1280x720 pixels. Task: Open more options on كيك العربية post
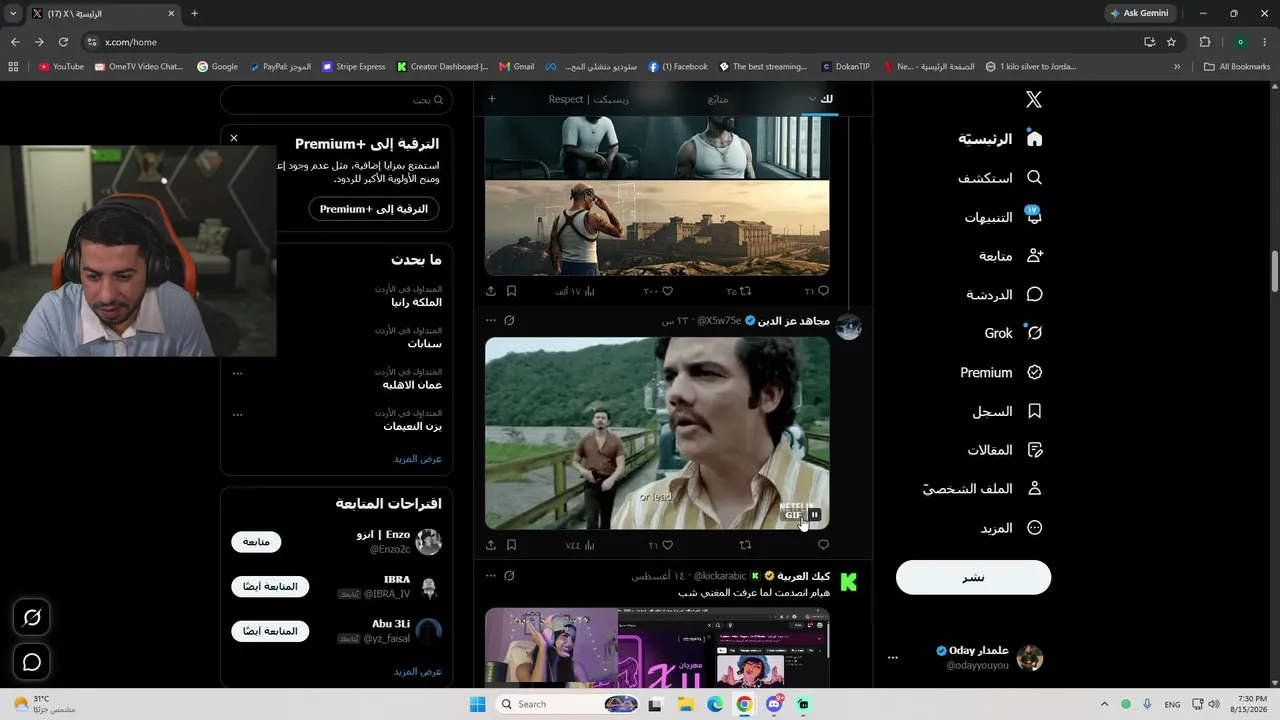click(x=490, y=576)
